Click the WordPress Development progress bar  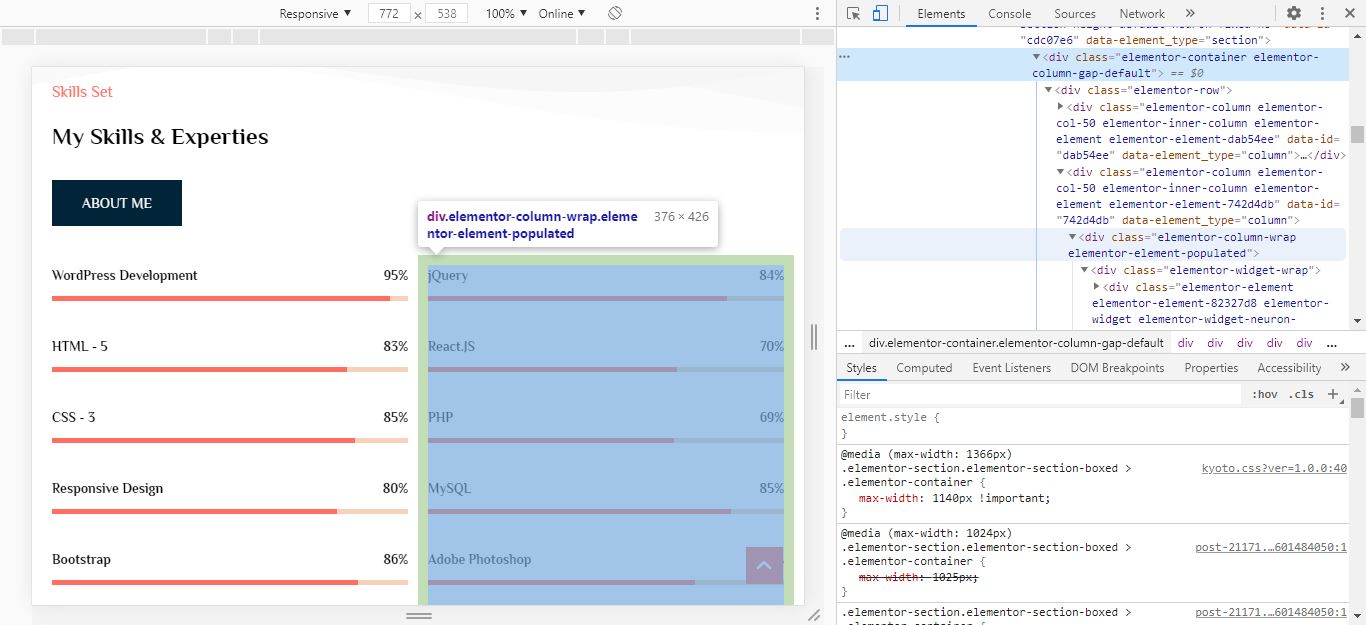[x=230, y=298]
